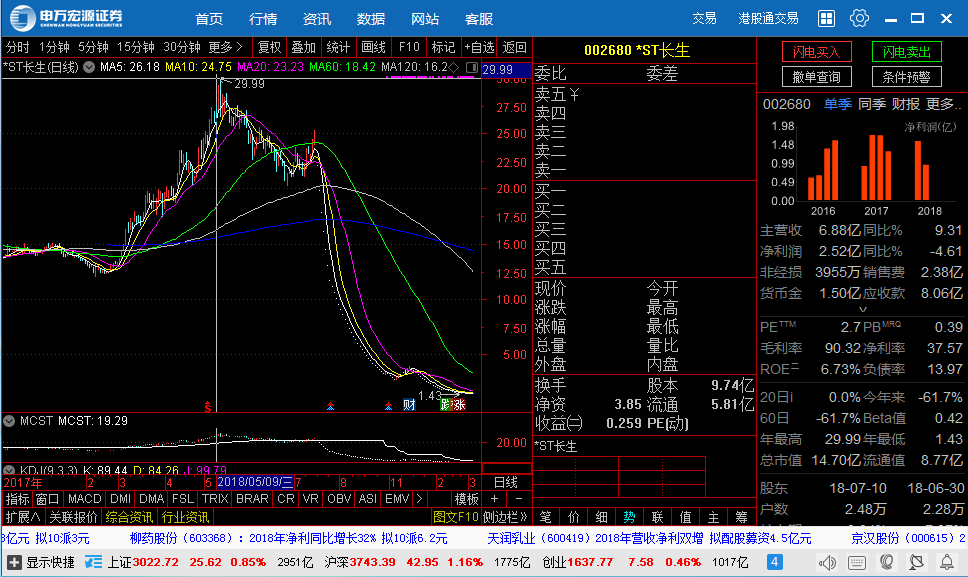968x577 pixels.
Task: Click the headset support icon in status bar
Action: click(x=887, y=562)
